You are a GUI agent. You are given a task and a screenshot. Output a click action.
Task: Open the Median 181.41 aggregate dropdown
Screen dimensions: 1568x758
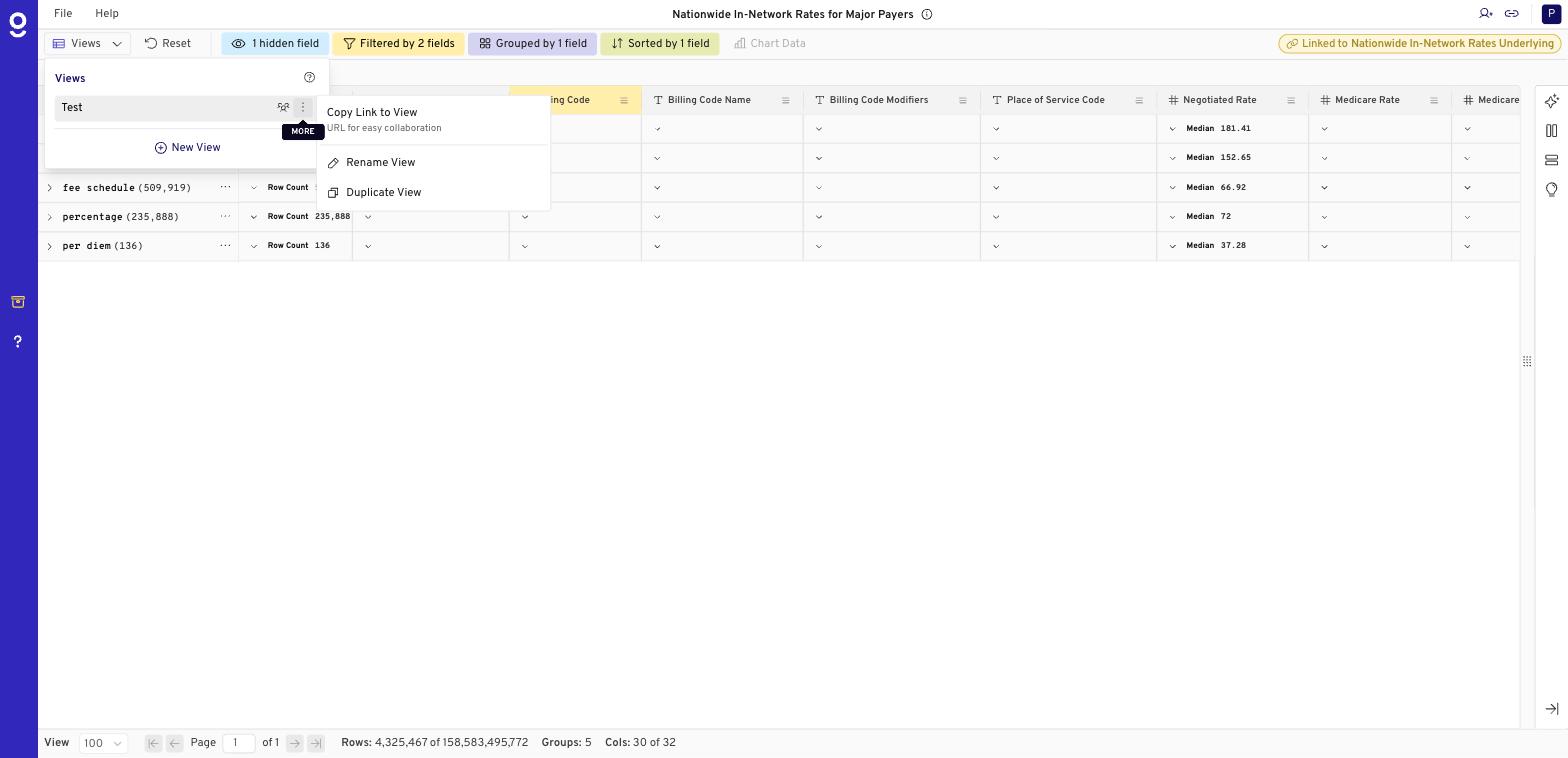[1172, 129]
